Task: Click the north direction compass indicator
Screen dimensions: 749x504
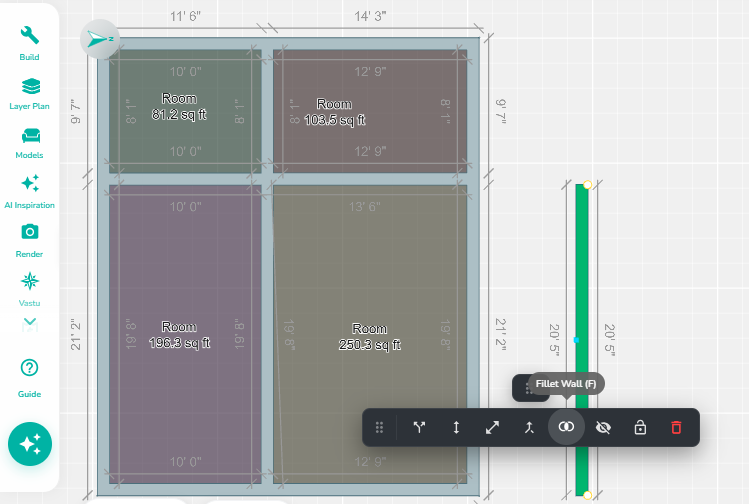Action: [x=100, y=39]
